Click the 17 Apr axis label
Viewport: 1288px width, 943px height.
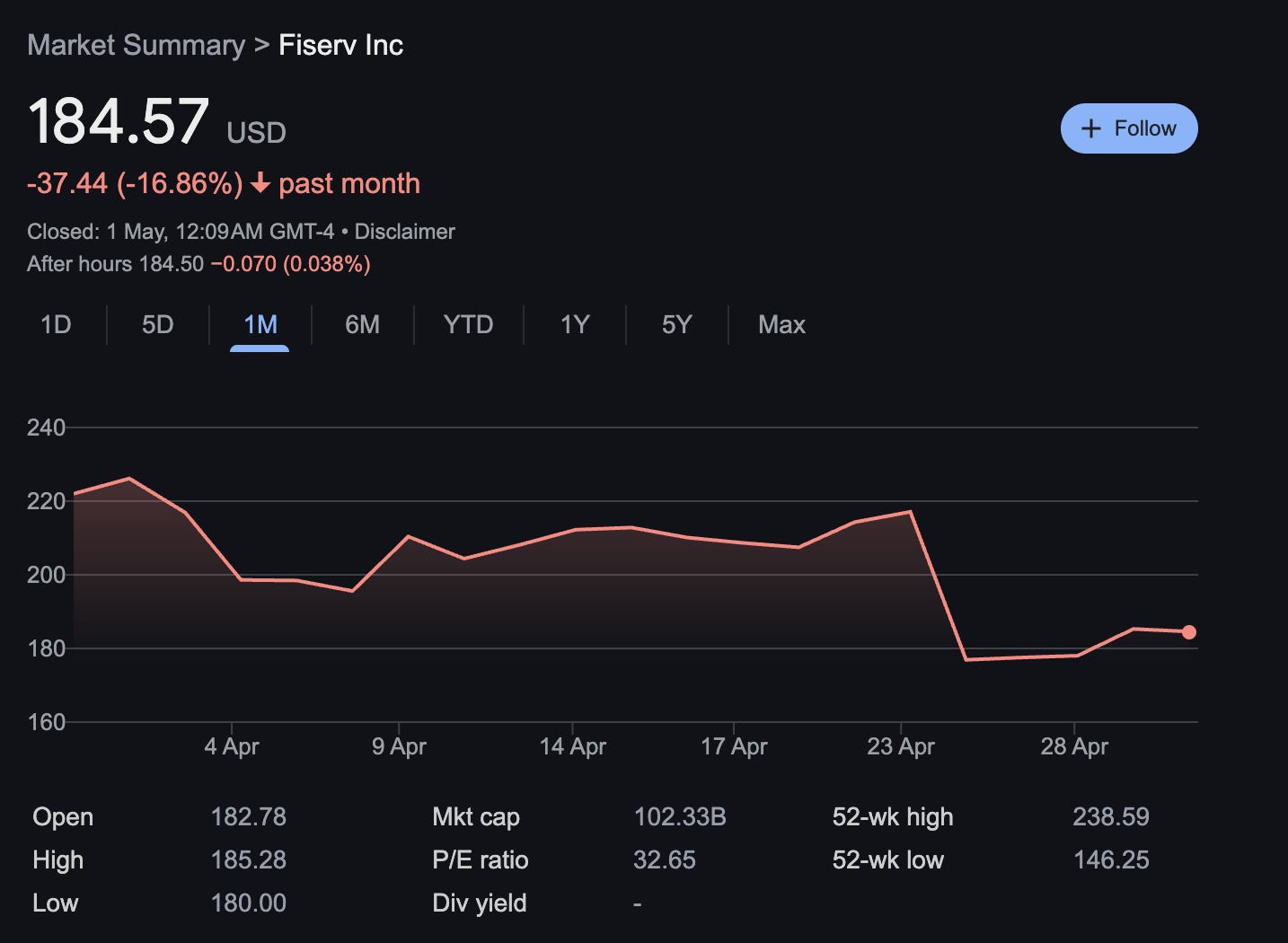(734, 746)
